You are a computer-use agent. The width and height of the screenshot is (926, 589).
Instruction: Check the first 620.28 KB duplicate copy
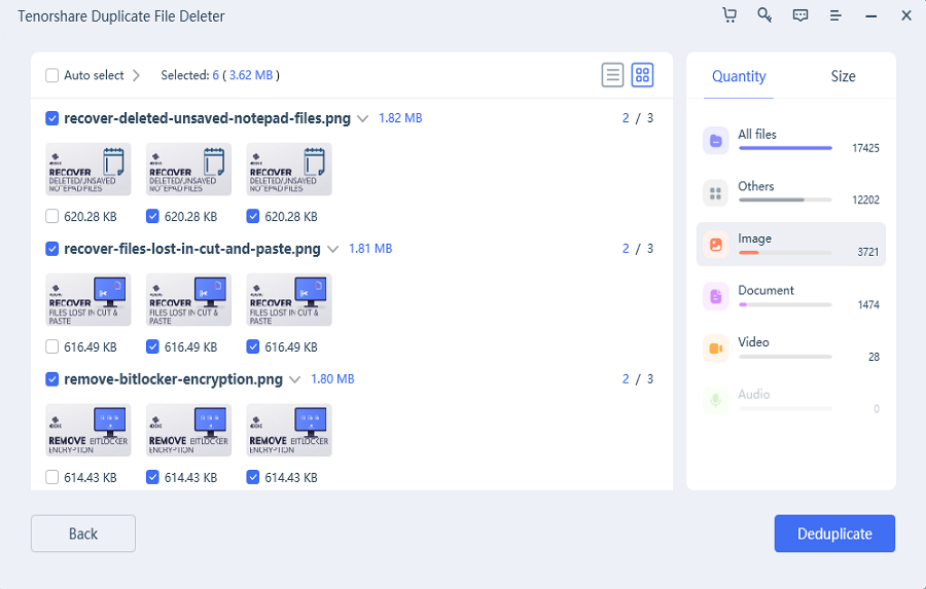(51, 216)
